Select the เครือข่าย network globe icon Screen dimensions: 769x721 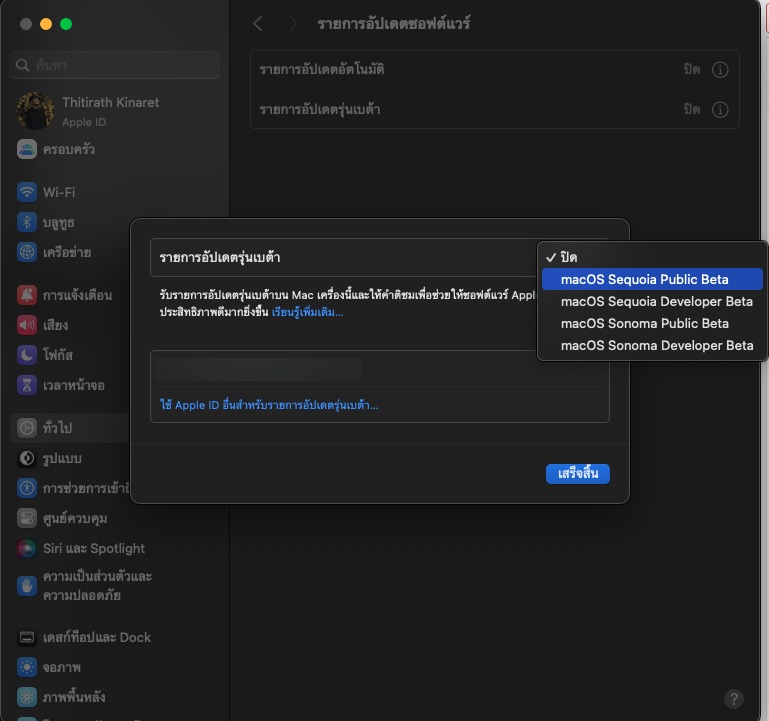[x=27, y=252]
